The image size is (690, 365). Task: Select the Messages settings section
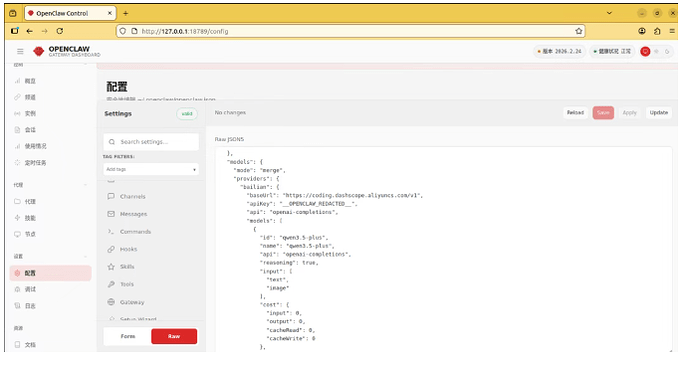151,214
